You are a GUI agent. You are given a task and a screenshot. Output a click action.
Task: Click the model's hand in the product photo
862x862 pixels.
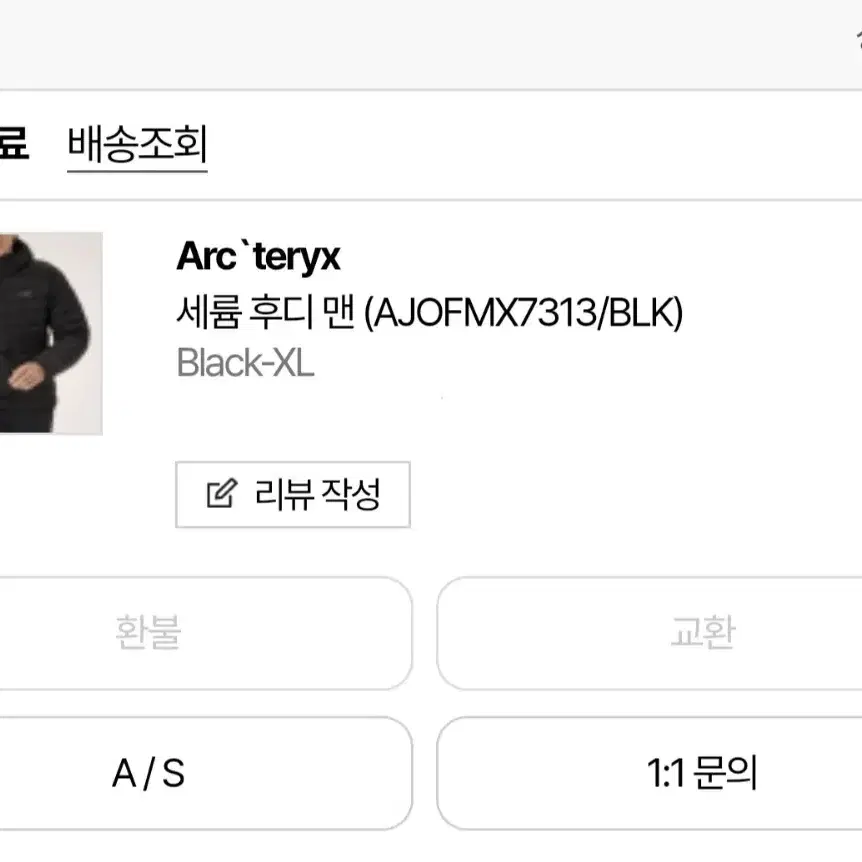pos(26,377)
